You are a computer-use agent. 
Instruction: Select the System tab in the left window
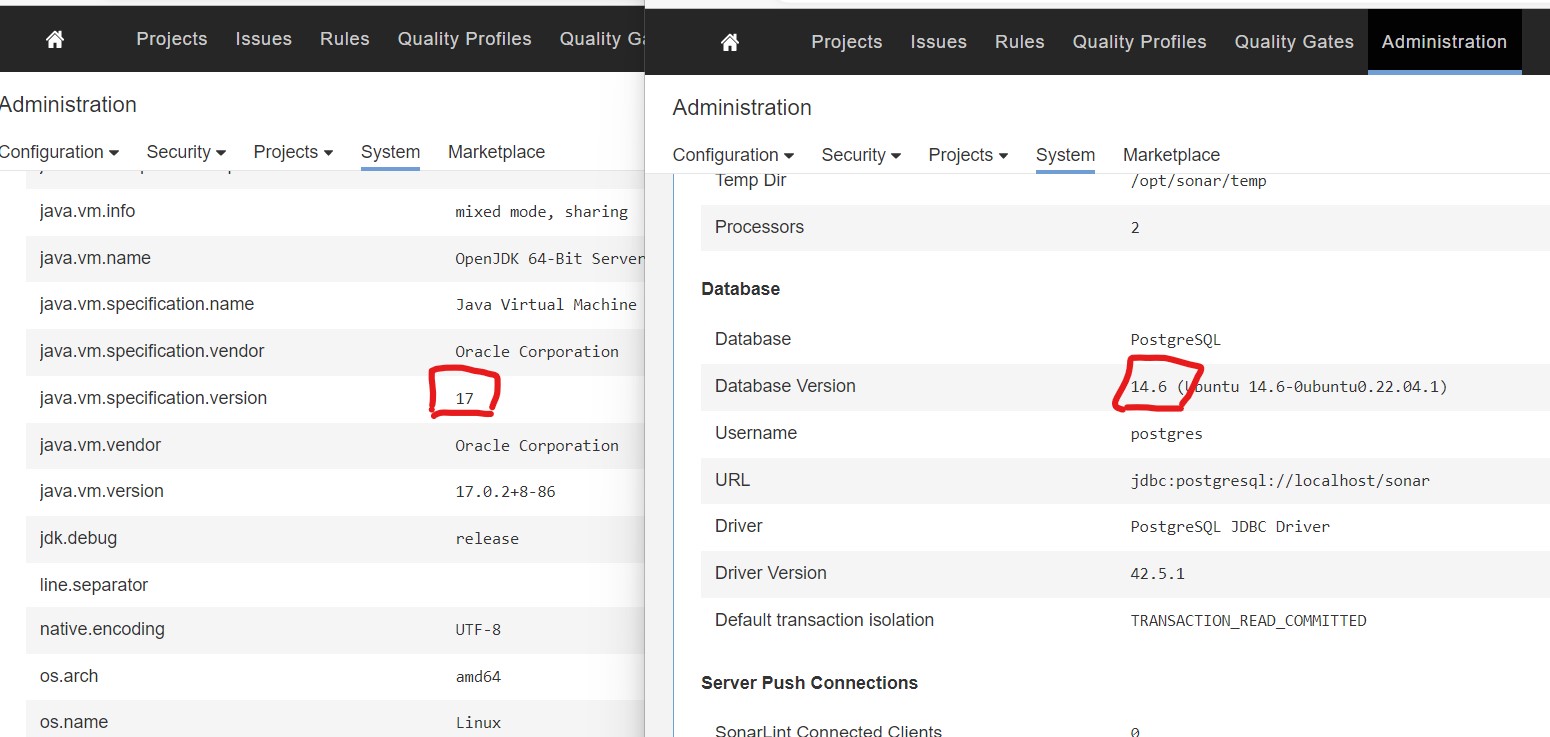click(x=390, y=152)
